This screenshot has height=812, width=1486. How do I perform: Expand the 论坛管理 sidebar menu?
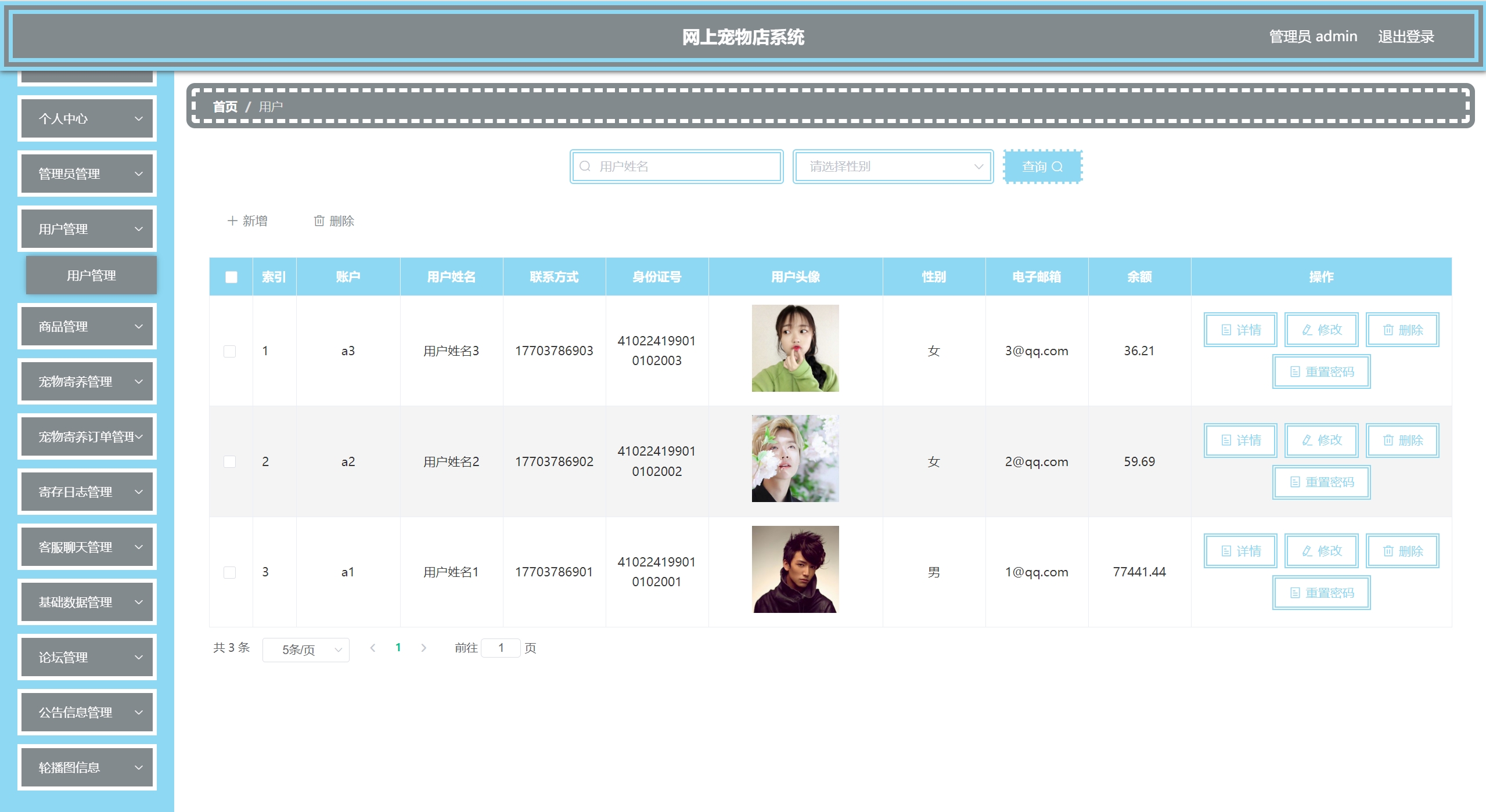[x=87, y=657]
